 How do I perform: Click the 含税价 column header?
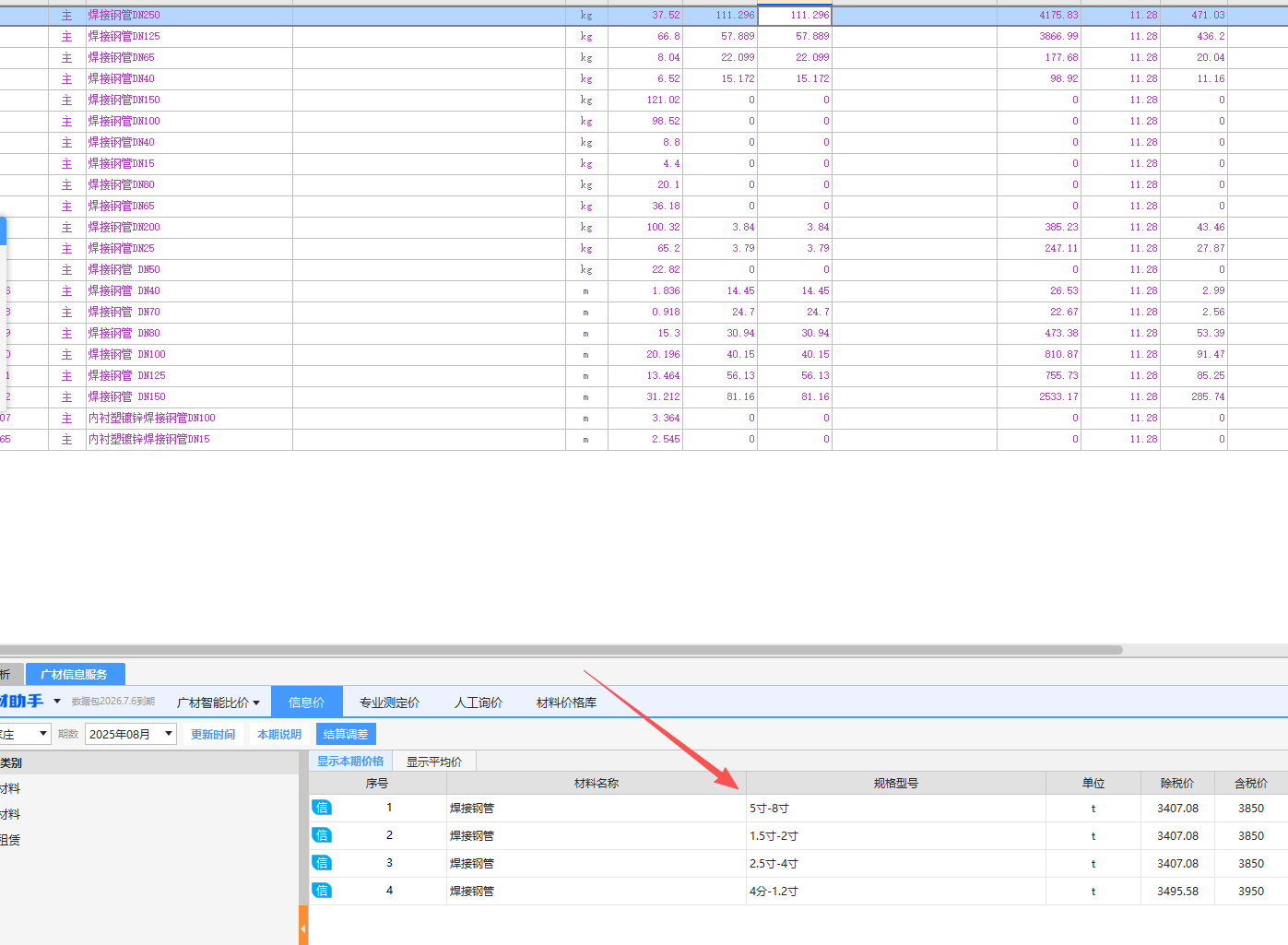click(1251, 784)
